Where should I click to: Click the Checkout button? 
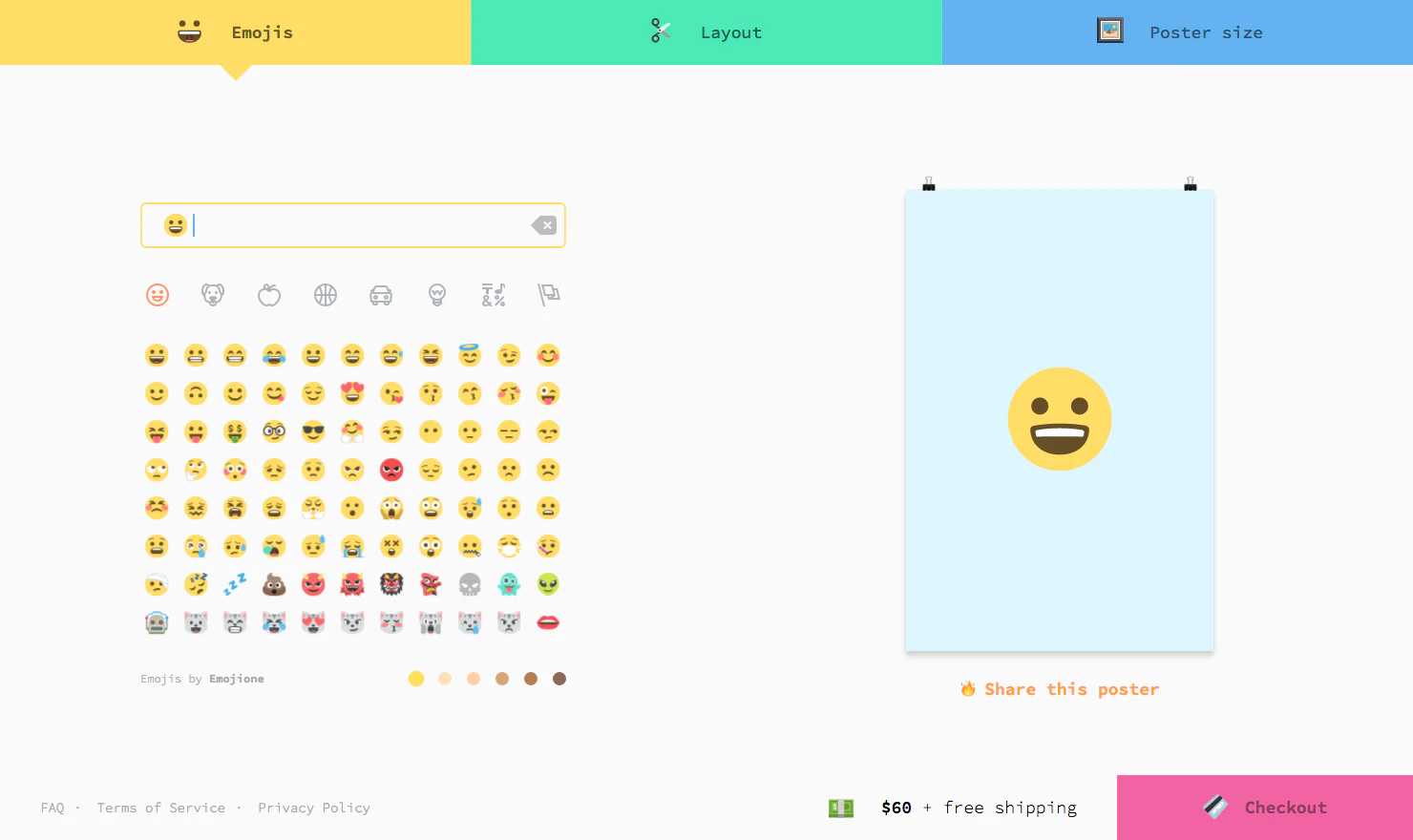point(1264,807)
